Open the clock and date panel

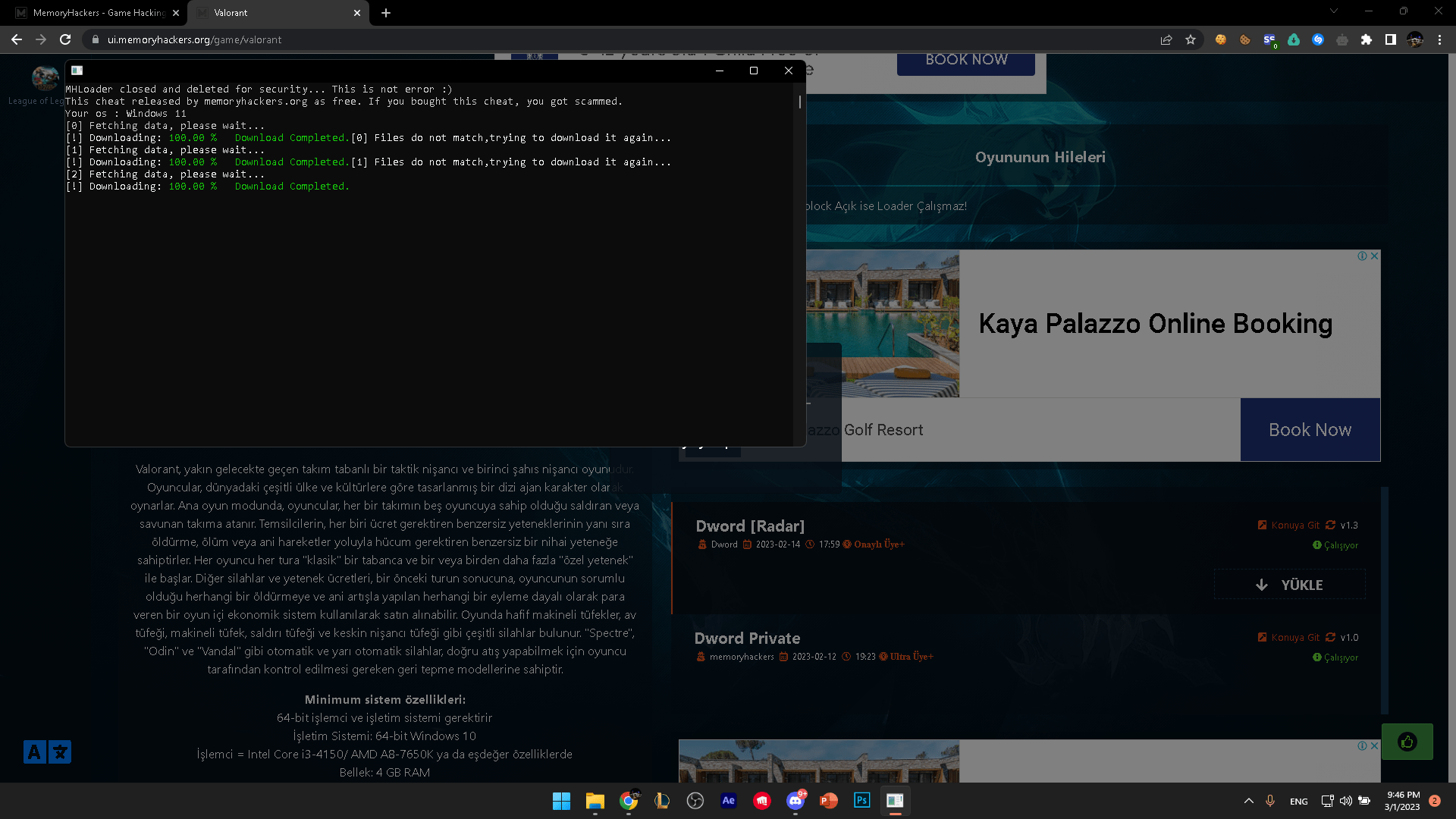pos(1403,801)
